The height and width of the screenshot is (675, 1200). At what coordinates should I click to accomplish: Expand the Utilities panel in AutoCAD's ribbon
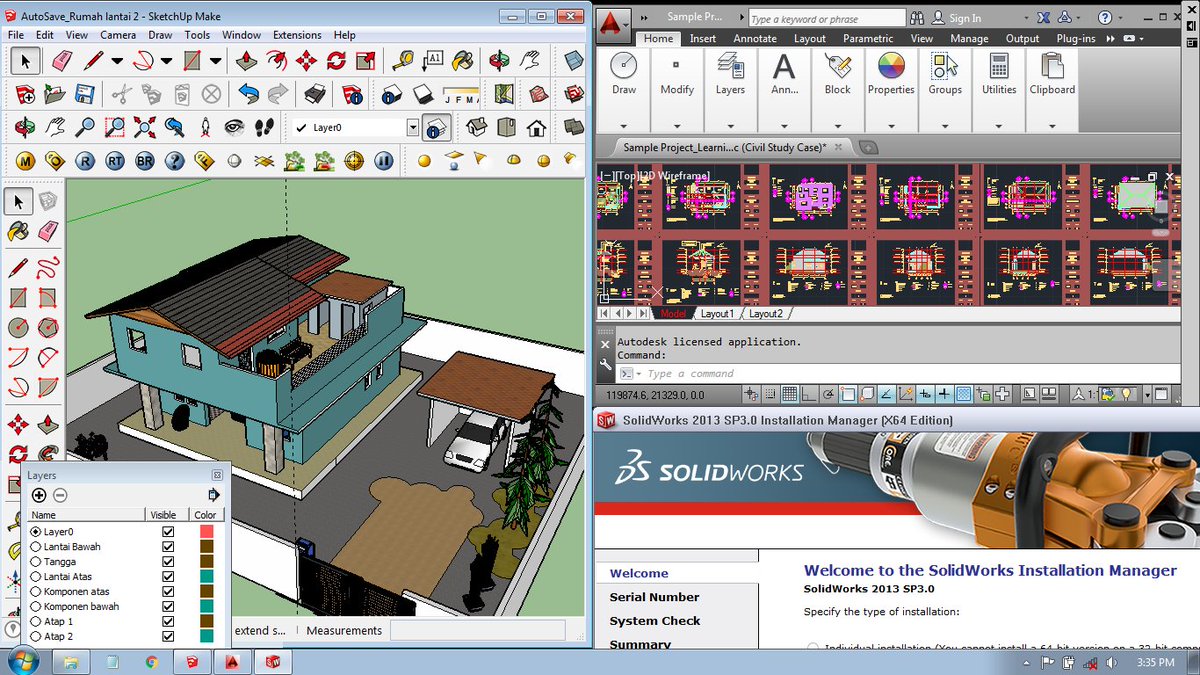click(998, 126)
